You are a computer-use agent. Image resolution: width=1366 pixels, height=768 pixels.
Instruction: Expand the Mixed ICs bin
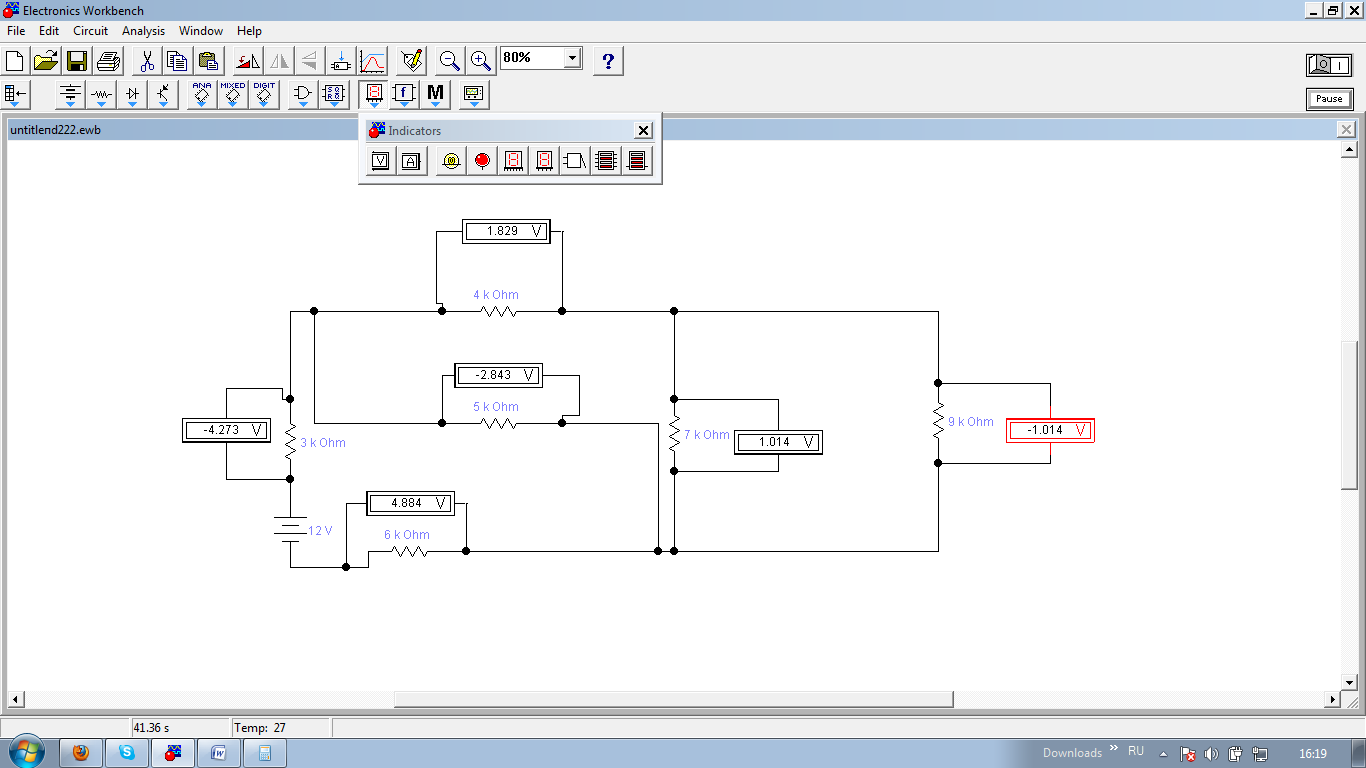click(233, 95)
